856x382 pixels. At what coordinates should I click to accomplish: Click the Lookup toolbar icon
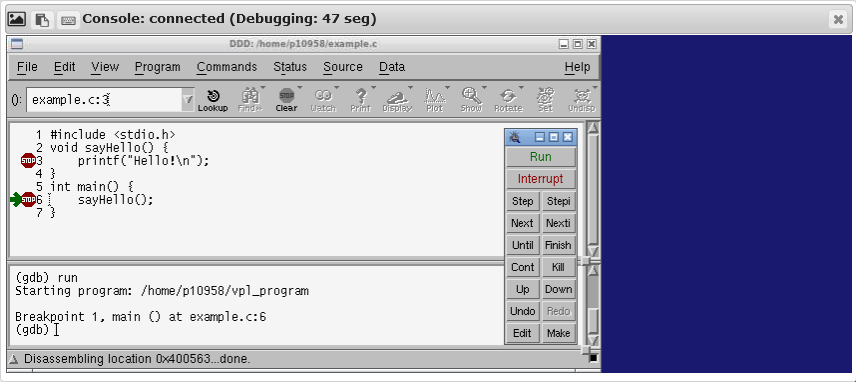tap(212, 100)
